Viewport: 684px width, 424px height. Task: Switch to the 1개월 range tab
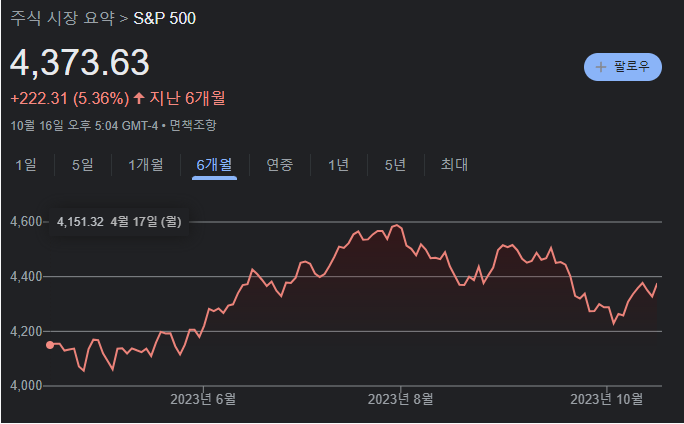146,165
